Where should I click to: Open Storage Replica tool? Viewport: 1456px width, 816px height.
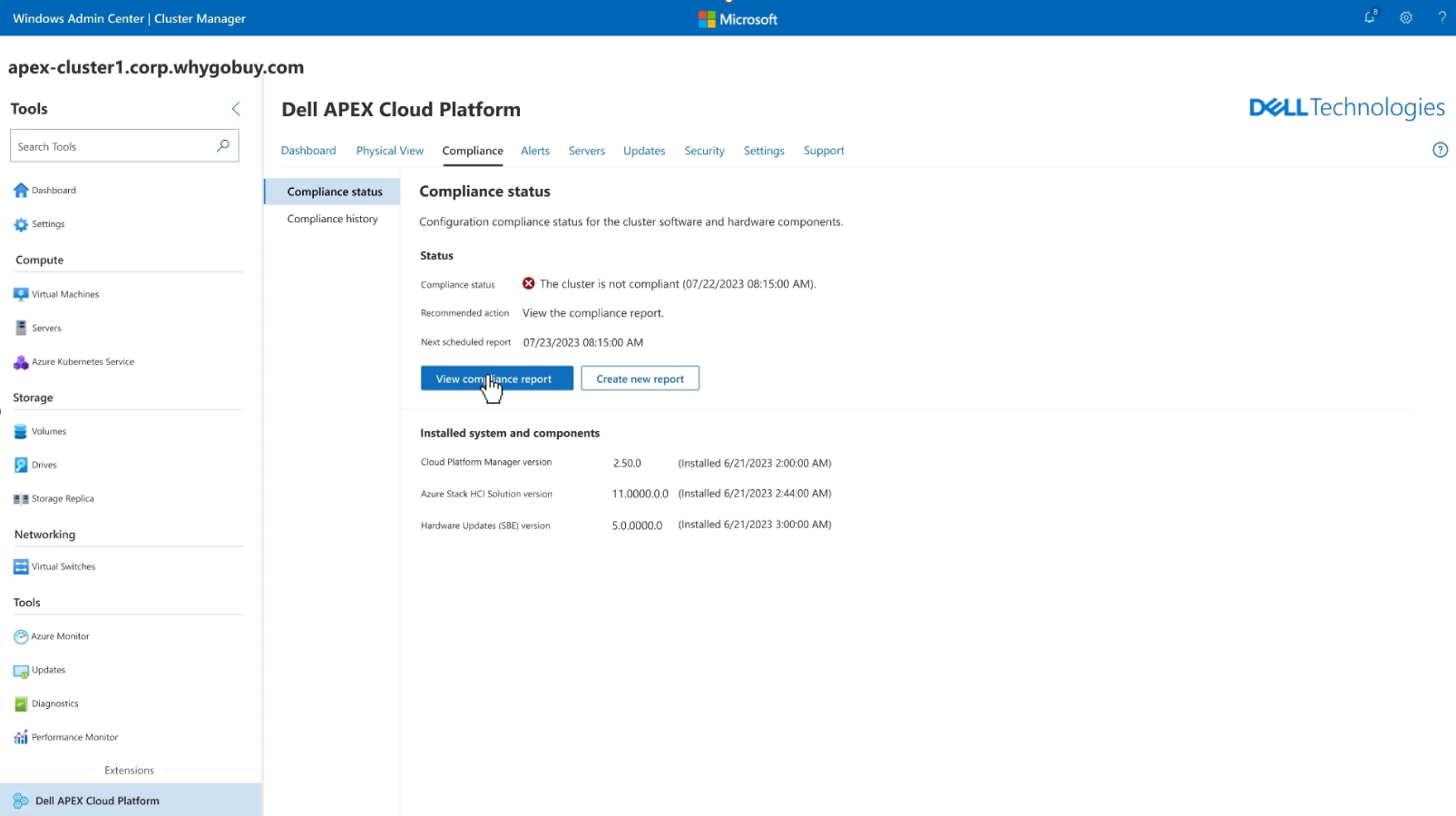coord(62,499)
